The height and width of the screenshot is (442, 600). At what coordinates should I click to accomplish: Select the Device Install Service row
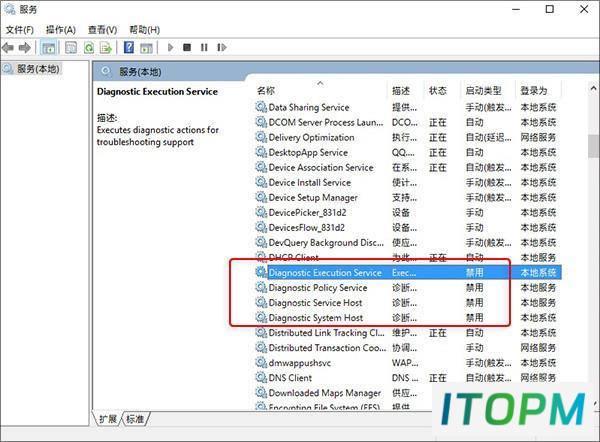[x=407, y=183]
